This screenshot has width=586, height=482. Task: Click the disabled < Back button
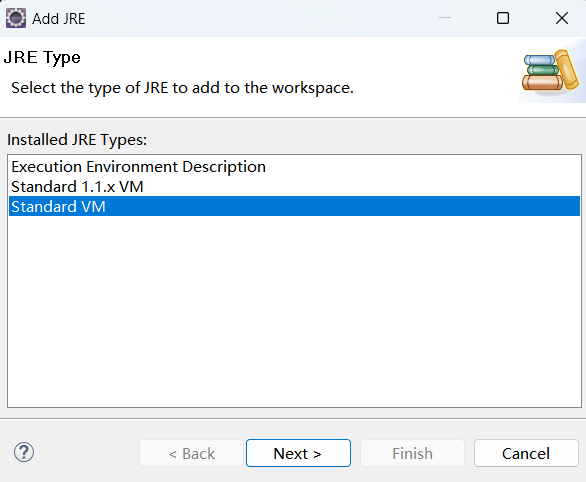[x=192, y=453]
